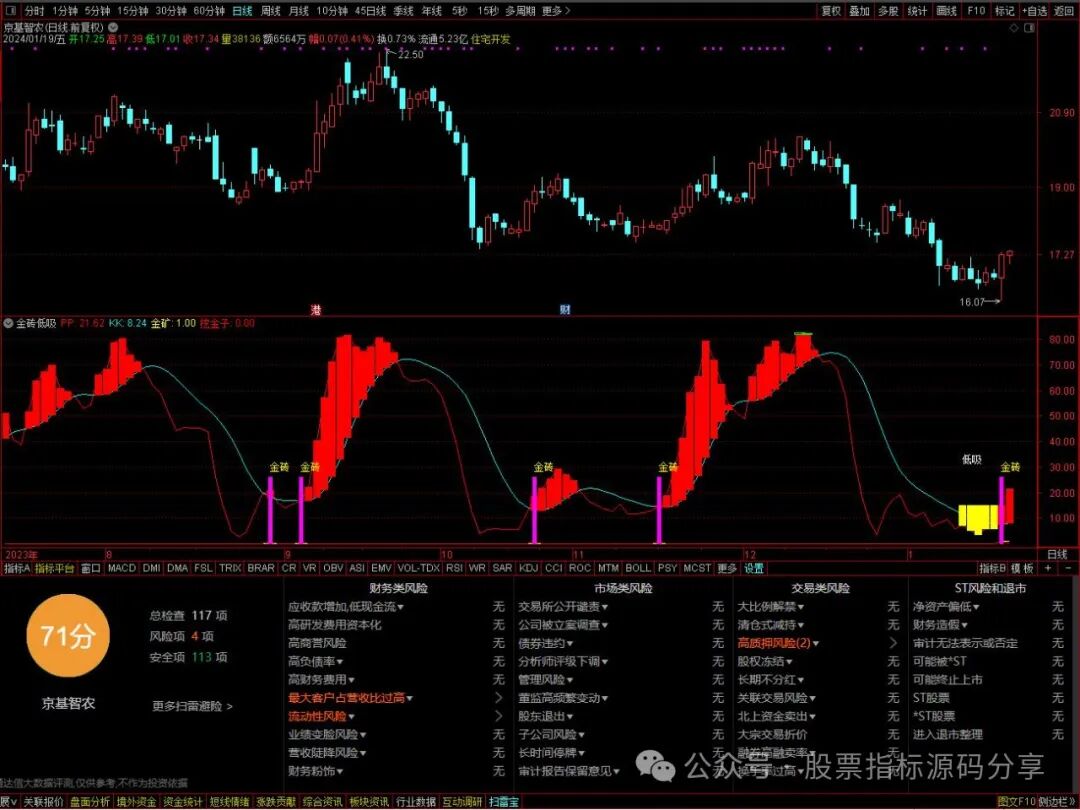This screenshot has width=1080, height=810.
Task: Click the window layout icon at top-left corner
Action: pyautogui.click(x=10, y=10)
